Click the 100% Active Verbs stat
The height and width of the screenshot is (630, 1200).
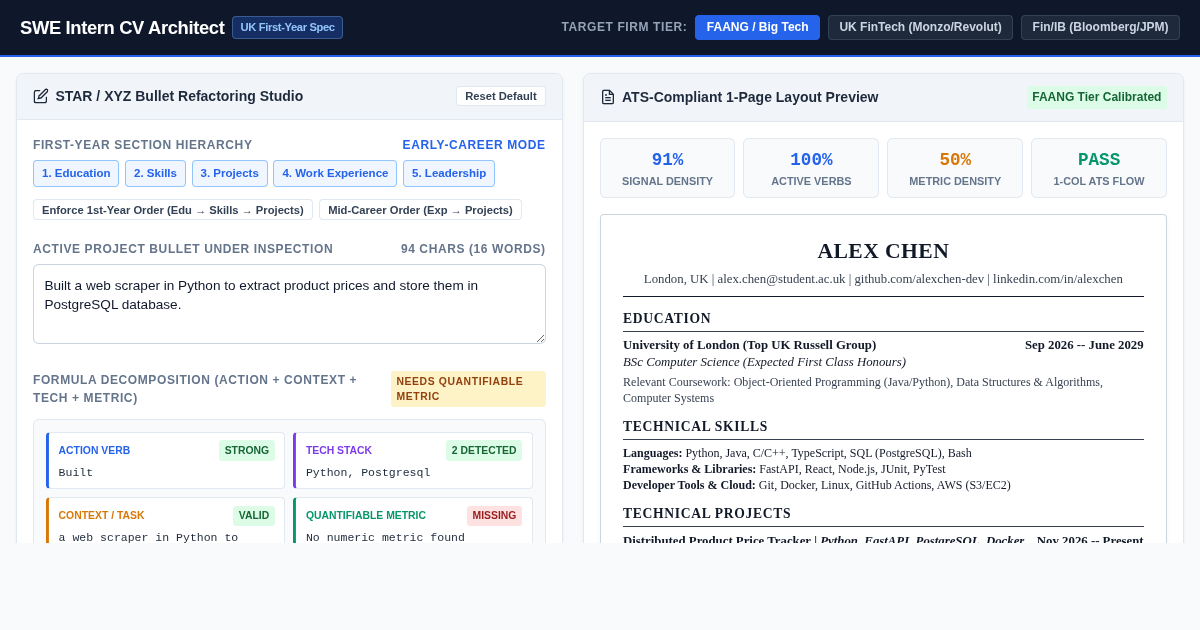tap(811, 168)
